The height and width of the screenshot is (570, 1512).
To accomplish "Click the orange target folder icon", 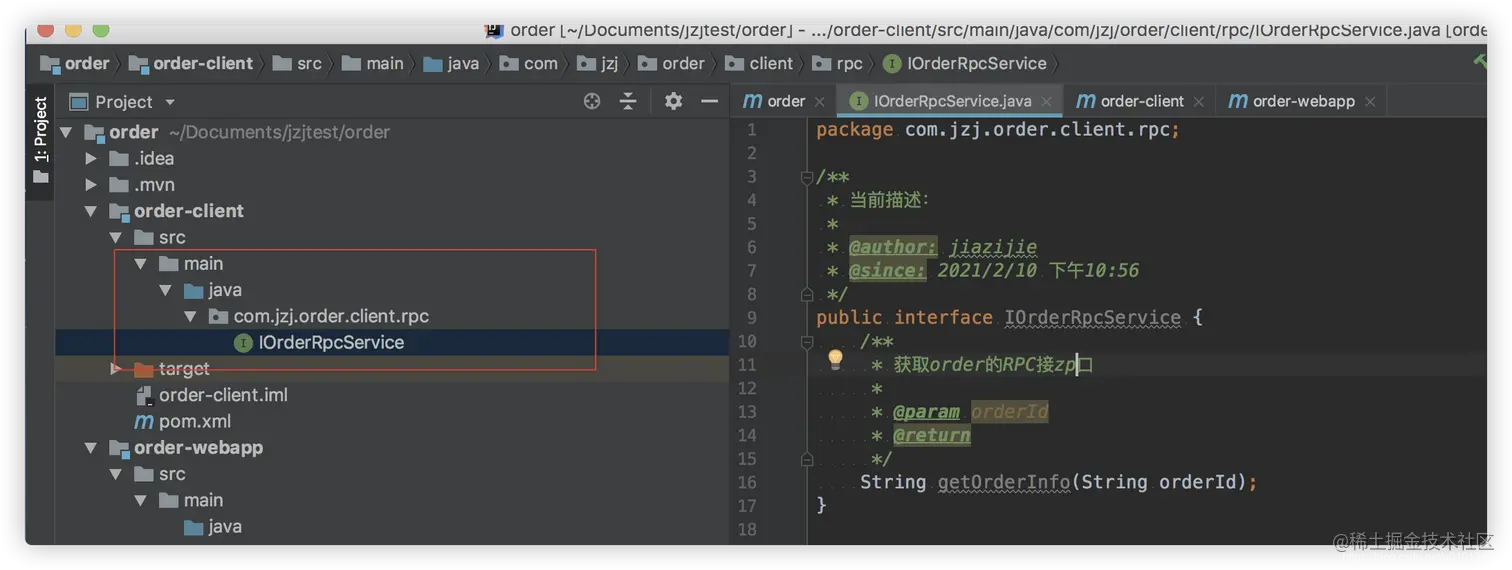I will (144, 369).
